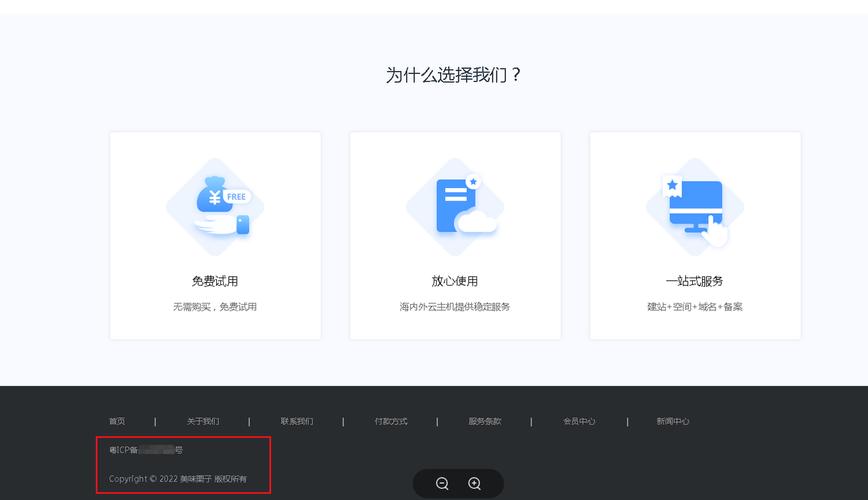Viewport: 868px width, 500px height.
Task: Open the 首页 footer link
Action: pos(117,421)
